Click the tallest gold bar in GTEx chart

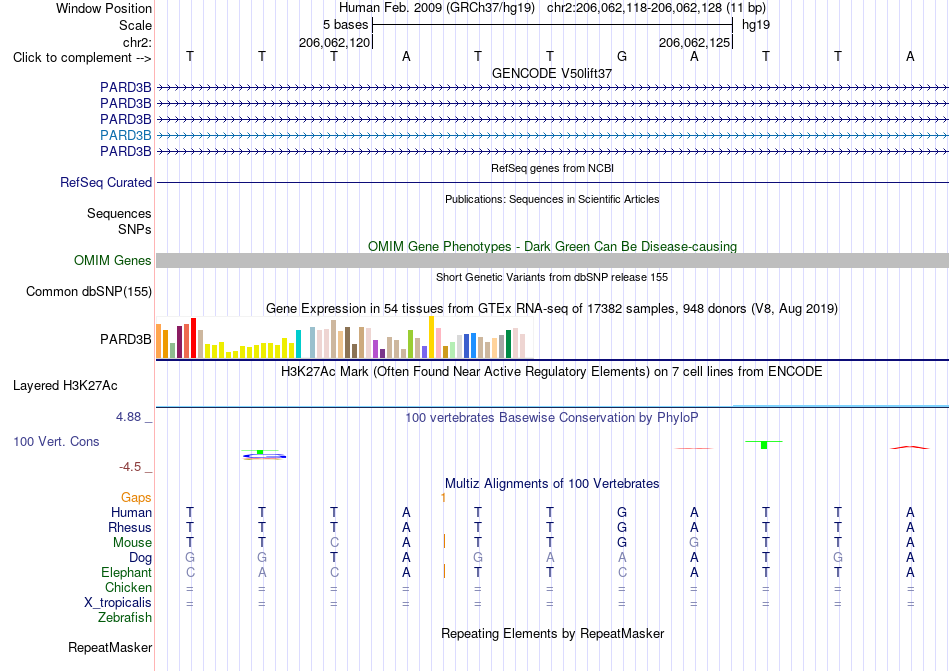click(431, 337)
